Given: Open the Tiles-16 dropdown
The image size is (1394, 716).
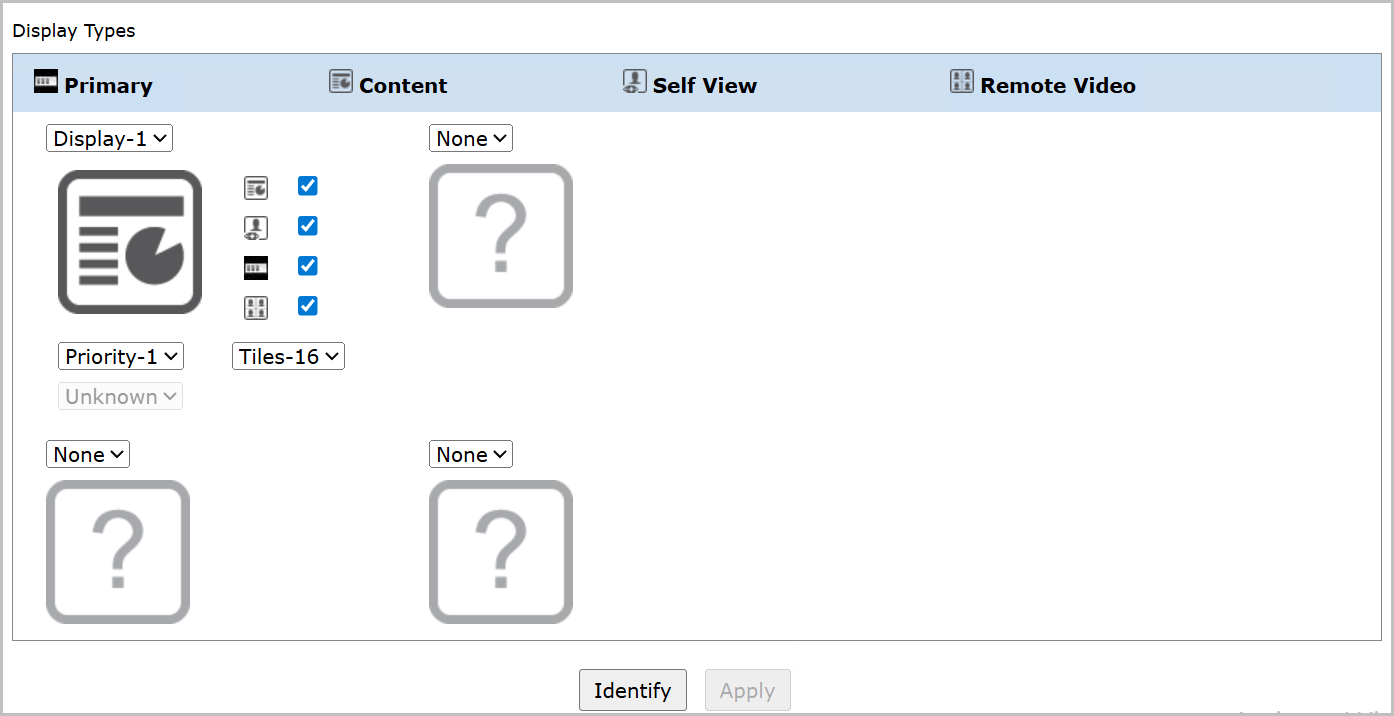Looking at the screenshot, I should pyautogui.click(x=288, y=356).
